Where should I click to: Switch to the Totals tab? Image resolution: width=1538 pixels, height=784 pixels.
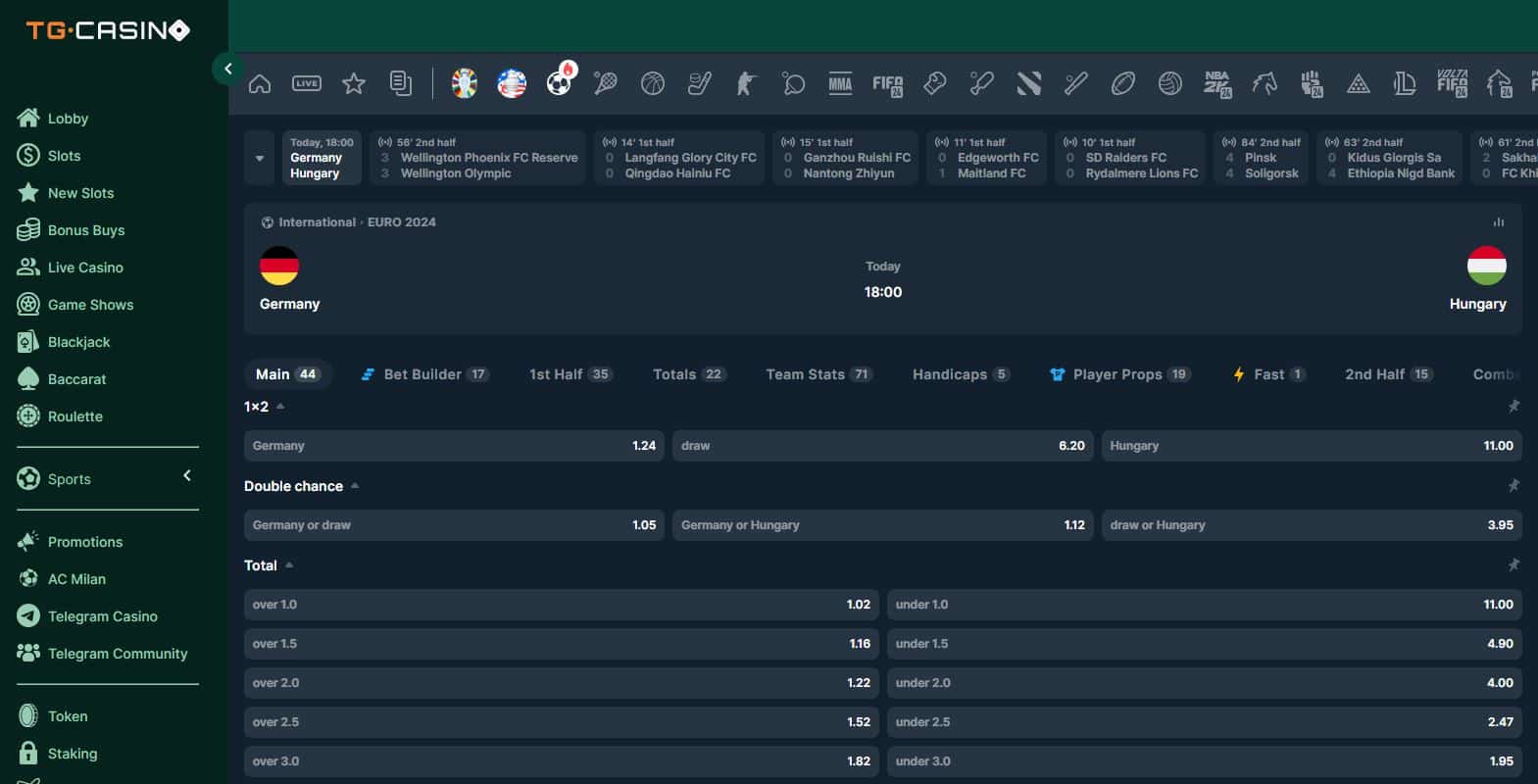[689, 374]
